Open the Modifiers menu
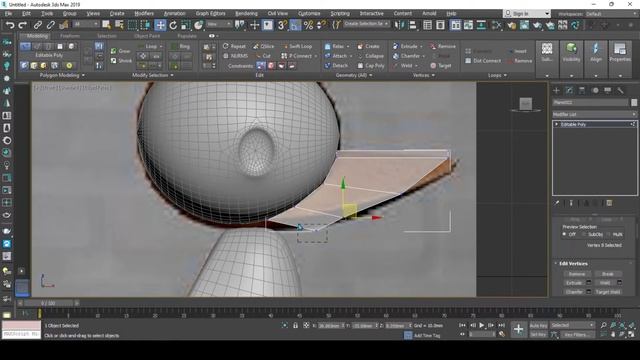Image resolution: width=640 pixels, height=360 pixels. (144, 13)
